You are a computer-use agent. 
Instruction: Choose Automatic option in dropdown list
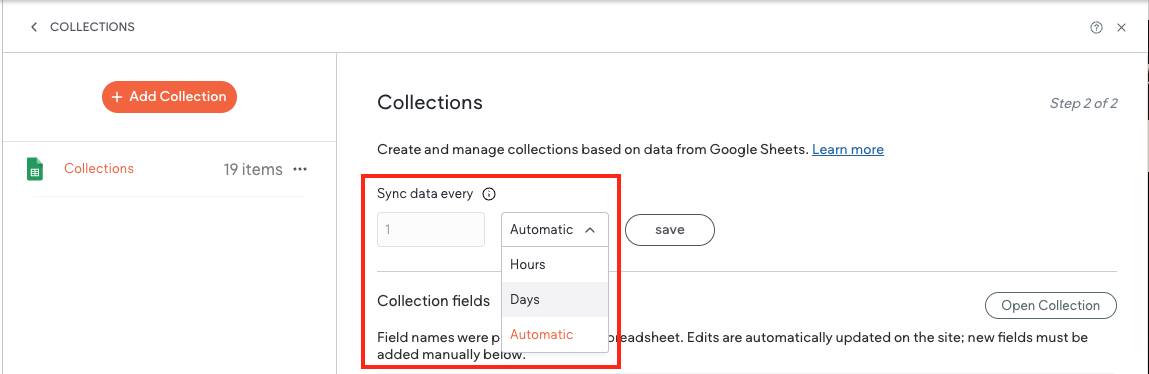click(555, 334)
